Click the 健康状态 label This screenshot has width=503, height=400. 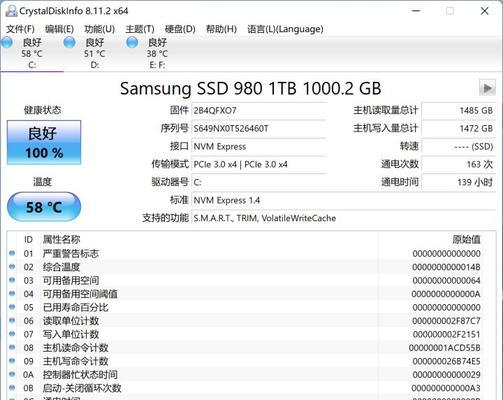click(x=42, y=110)
